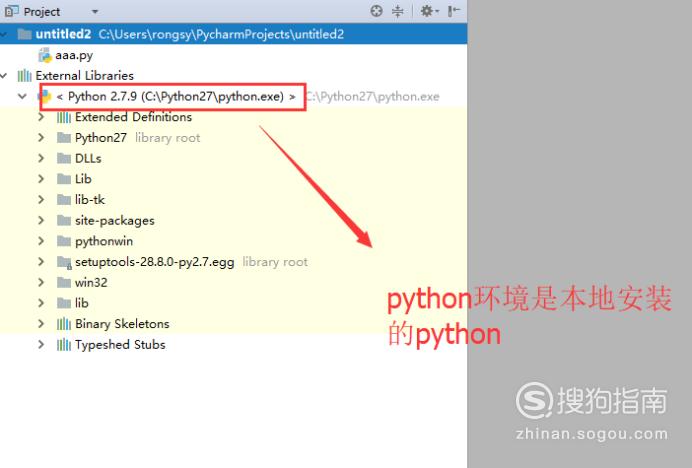Collapse the Python 2.7.9 interpreter node
Image resolution: width=692 pixels, height=468 pixels.
click(23, 96)
